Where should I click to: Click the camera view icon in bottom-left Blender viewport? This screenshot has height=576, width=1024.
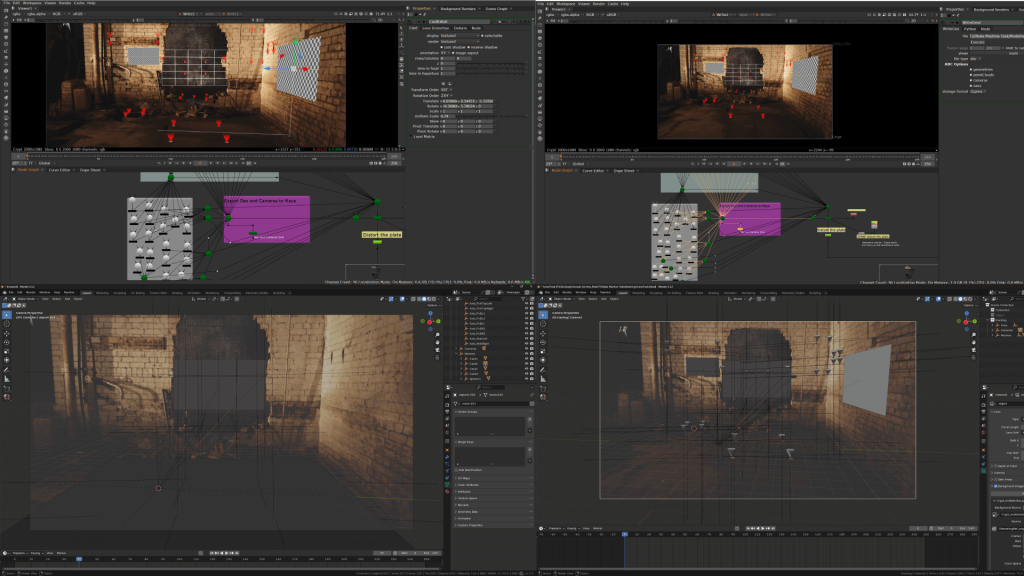[x=438, y=350]
